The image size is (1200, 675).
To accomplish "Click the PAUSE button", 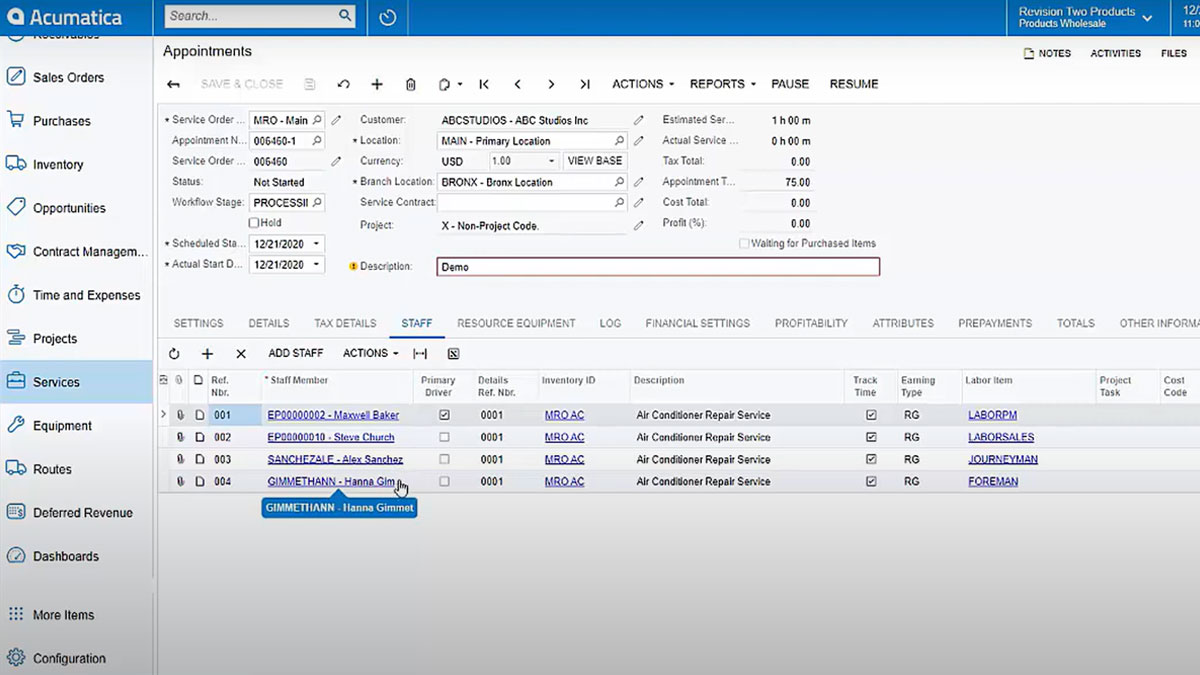I will coord(790,84).
